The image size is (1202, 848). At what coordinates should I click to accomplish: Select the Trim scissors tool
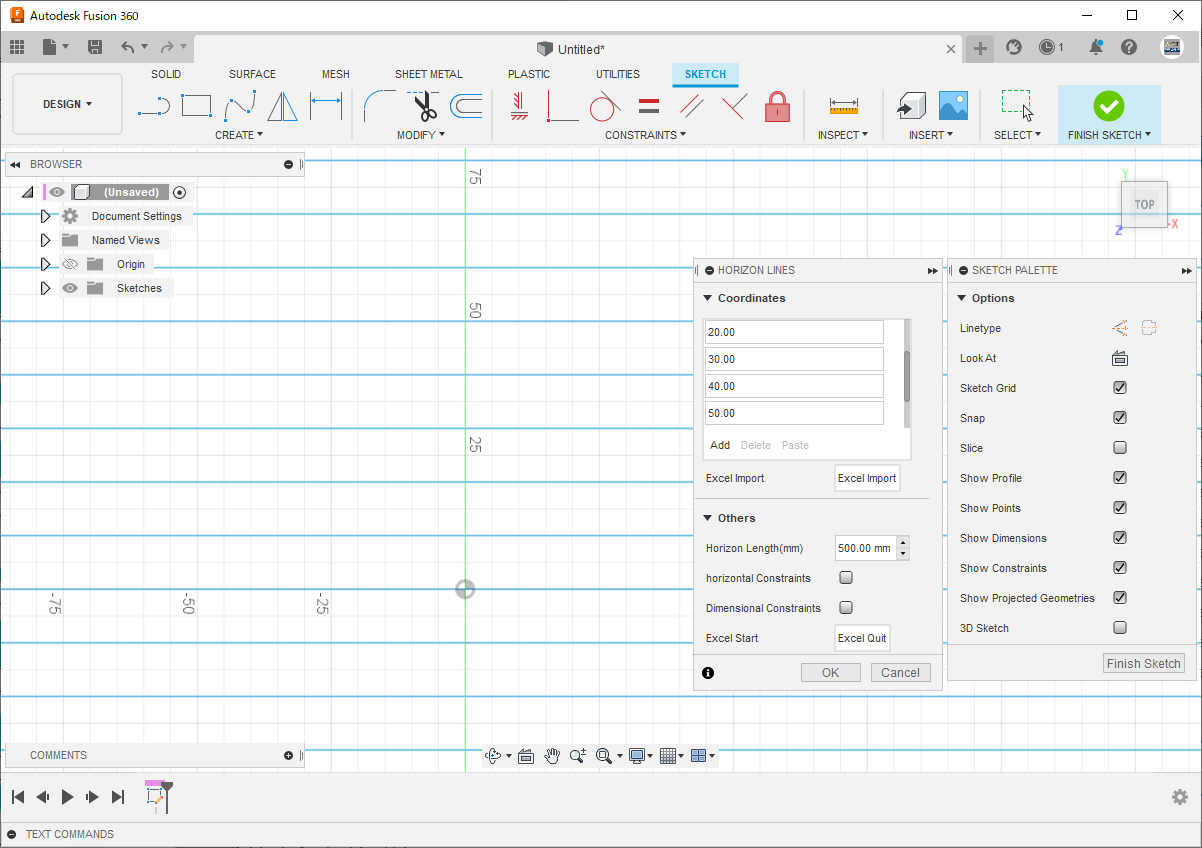[423, 105]
